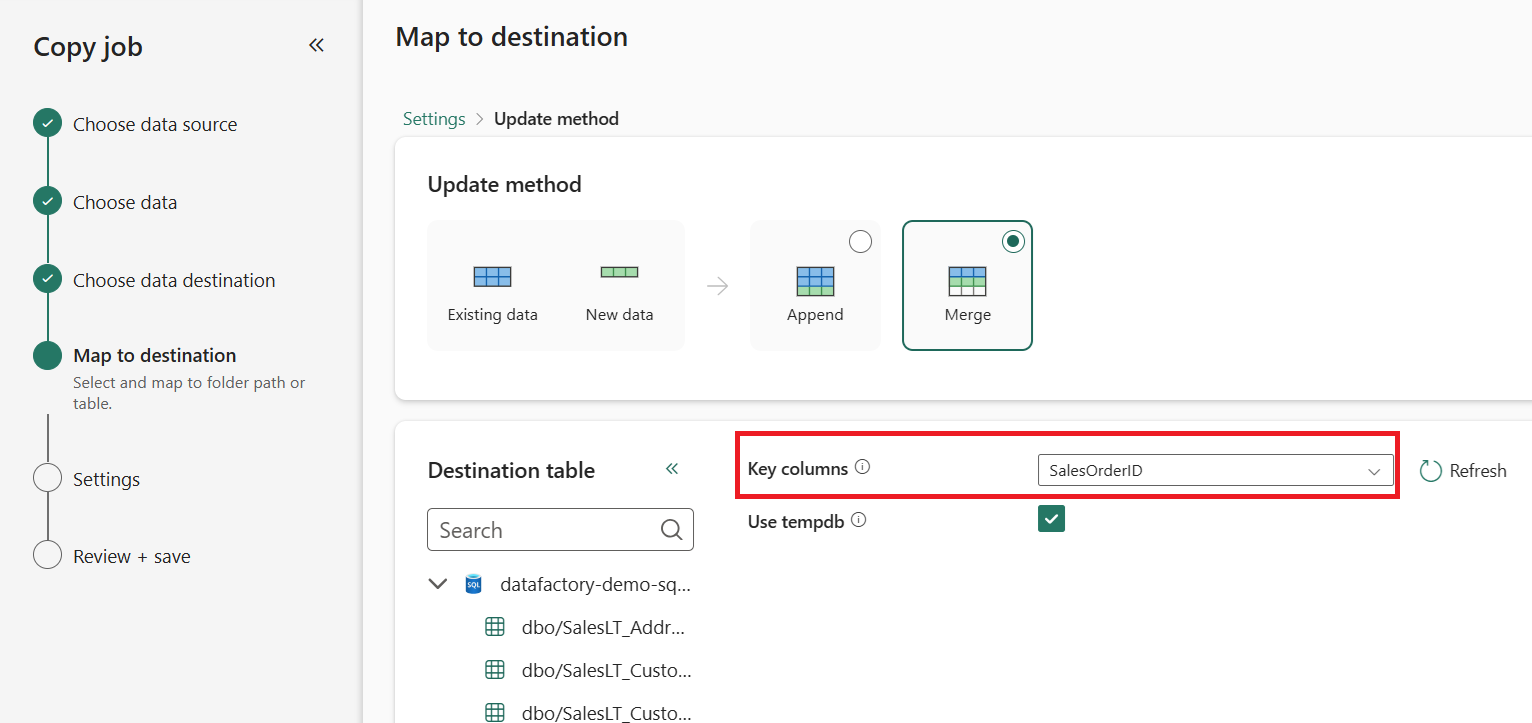This screenshot has height=723, width=1532.
Task: Go to the Choose data step
Action: (x=125, y=202)
